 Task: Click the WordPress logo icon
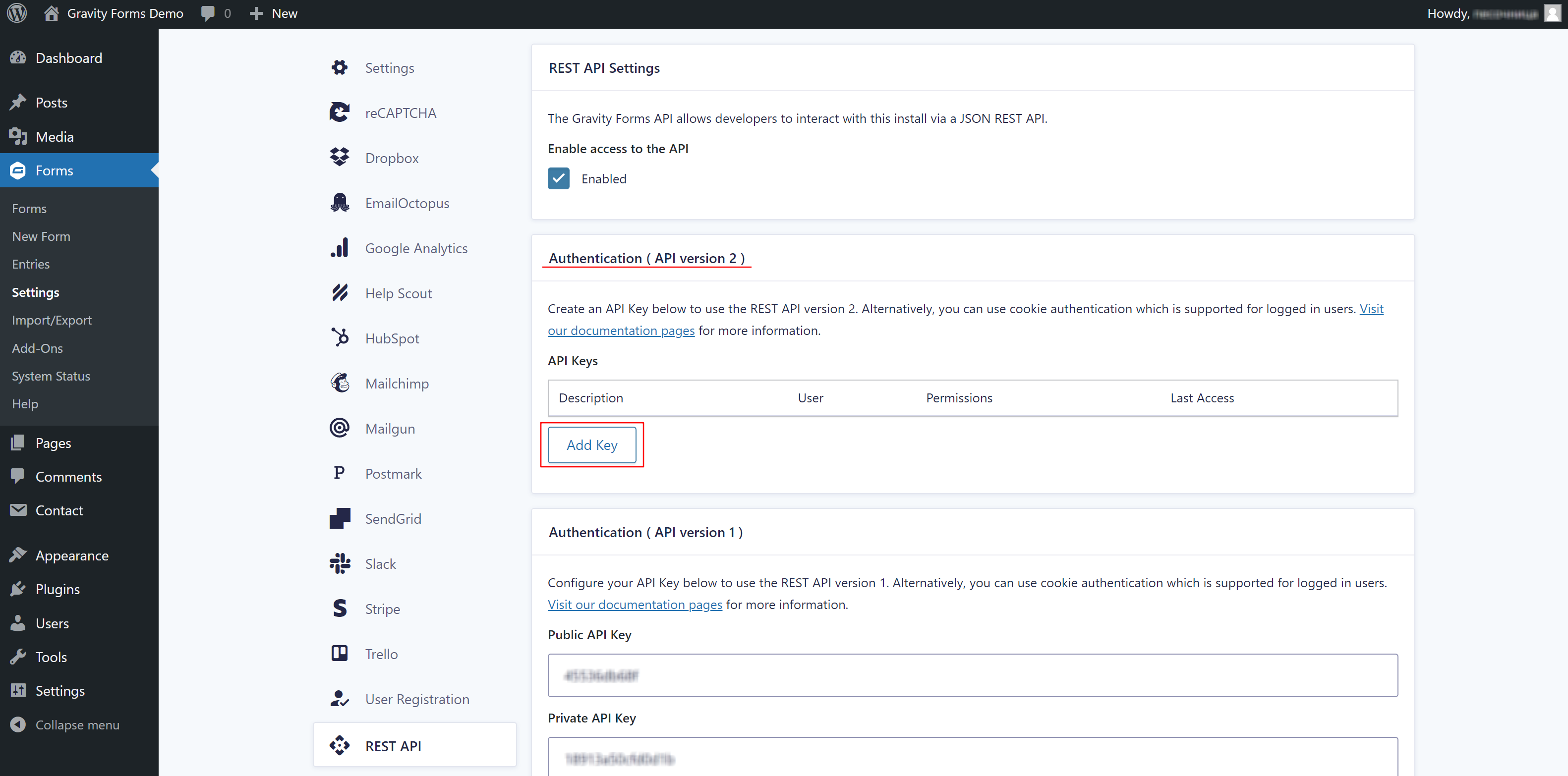tap(17, 13)
